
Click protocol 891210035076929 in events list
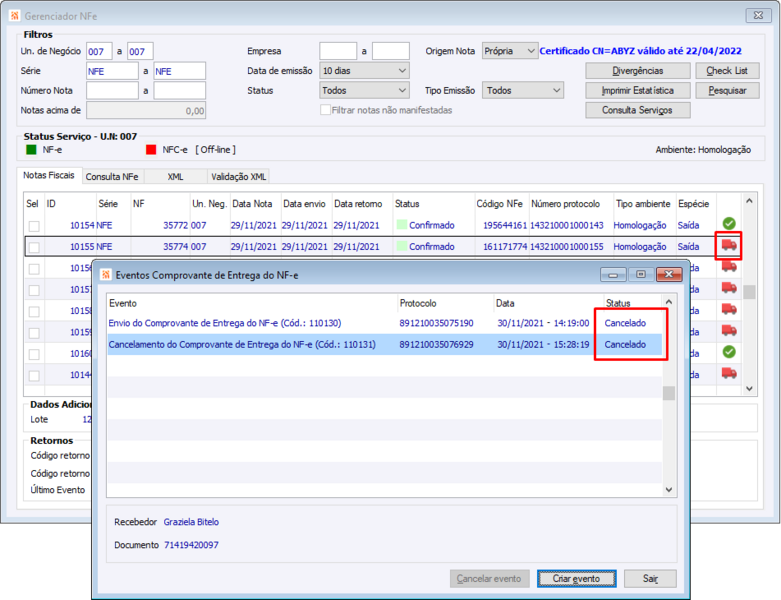(436, 345)
